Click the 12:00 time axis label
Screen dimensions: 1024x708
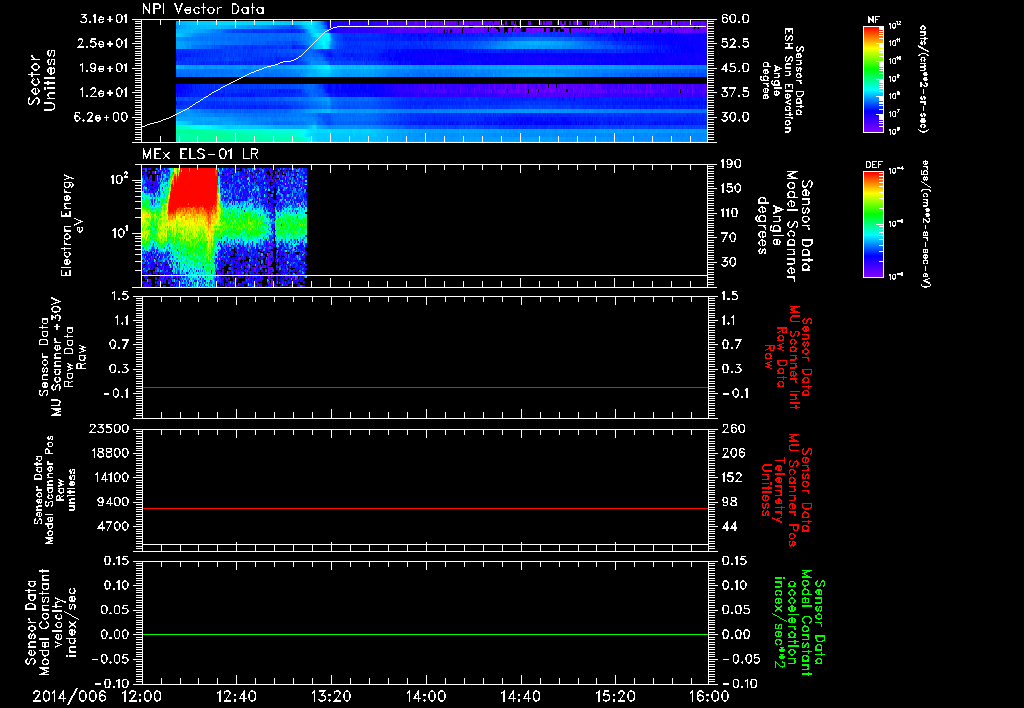pyautogui.click(x=142, y=696)
